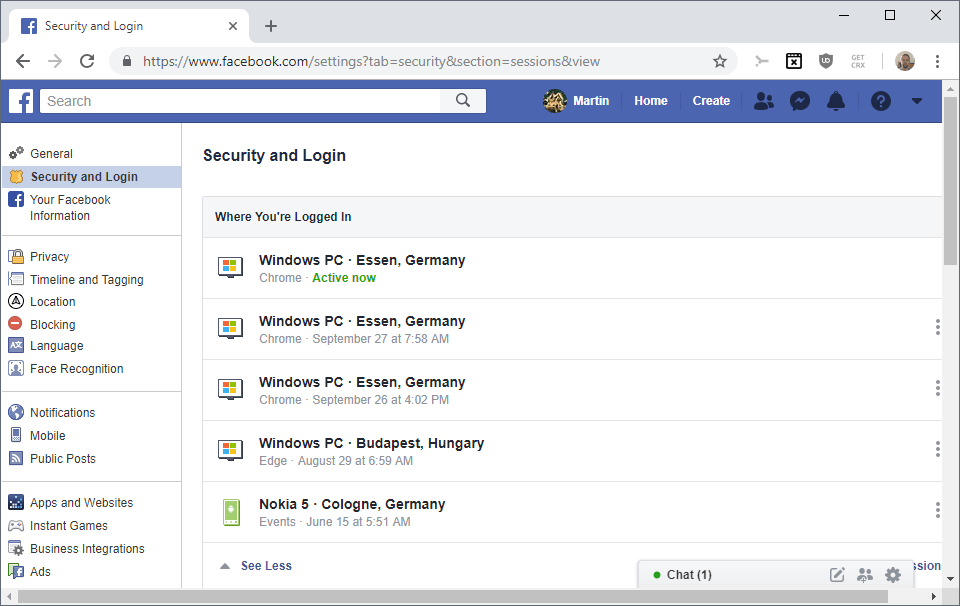Click the Where You're Logged In heading

(x=283, y=217)
